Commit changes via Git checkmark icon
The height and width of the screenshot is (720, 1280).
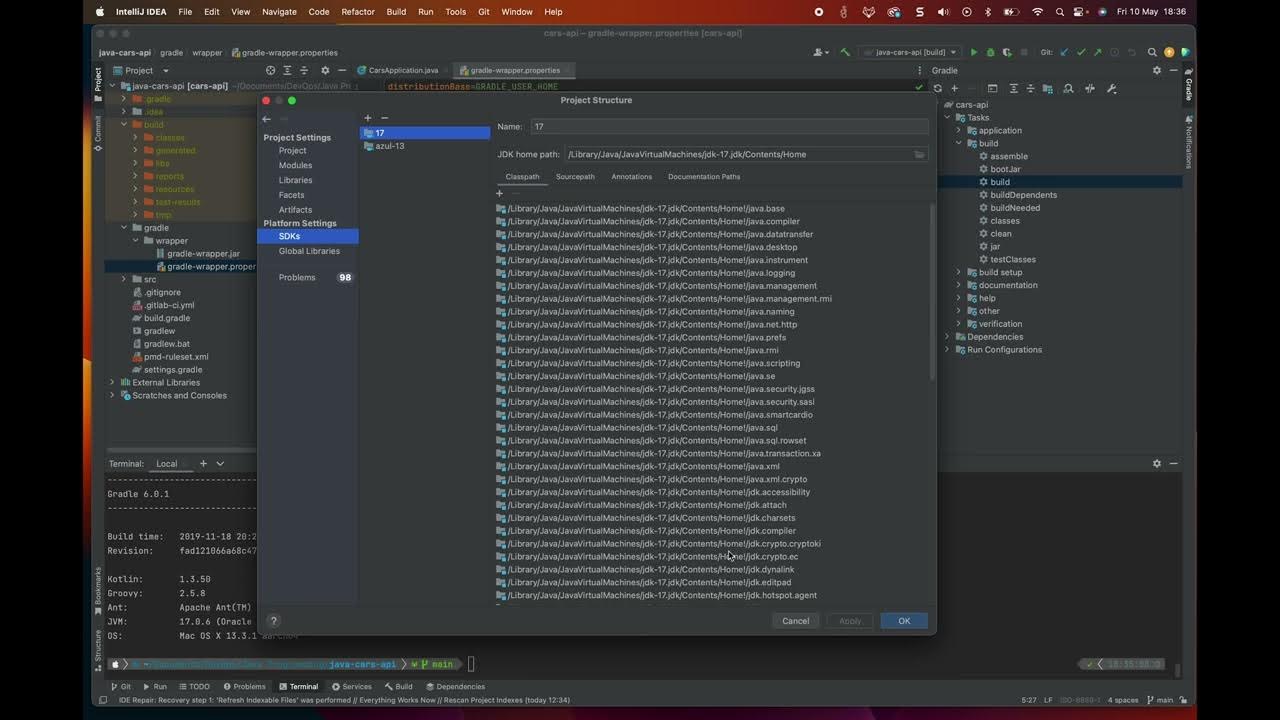tap(1081, 52)
